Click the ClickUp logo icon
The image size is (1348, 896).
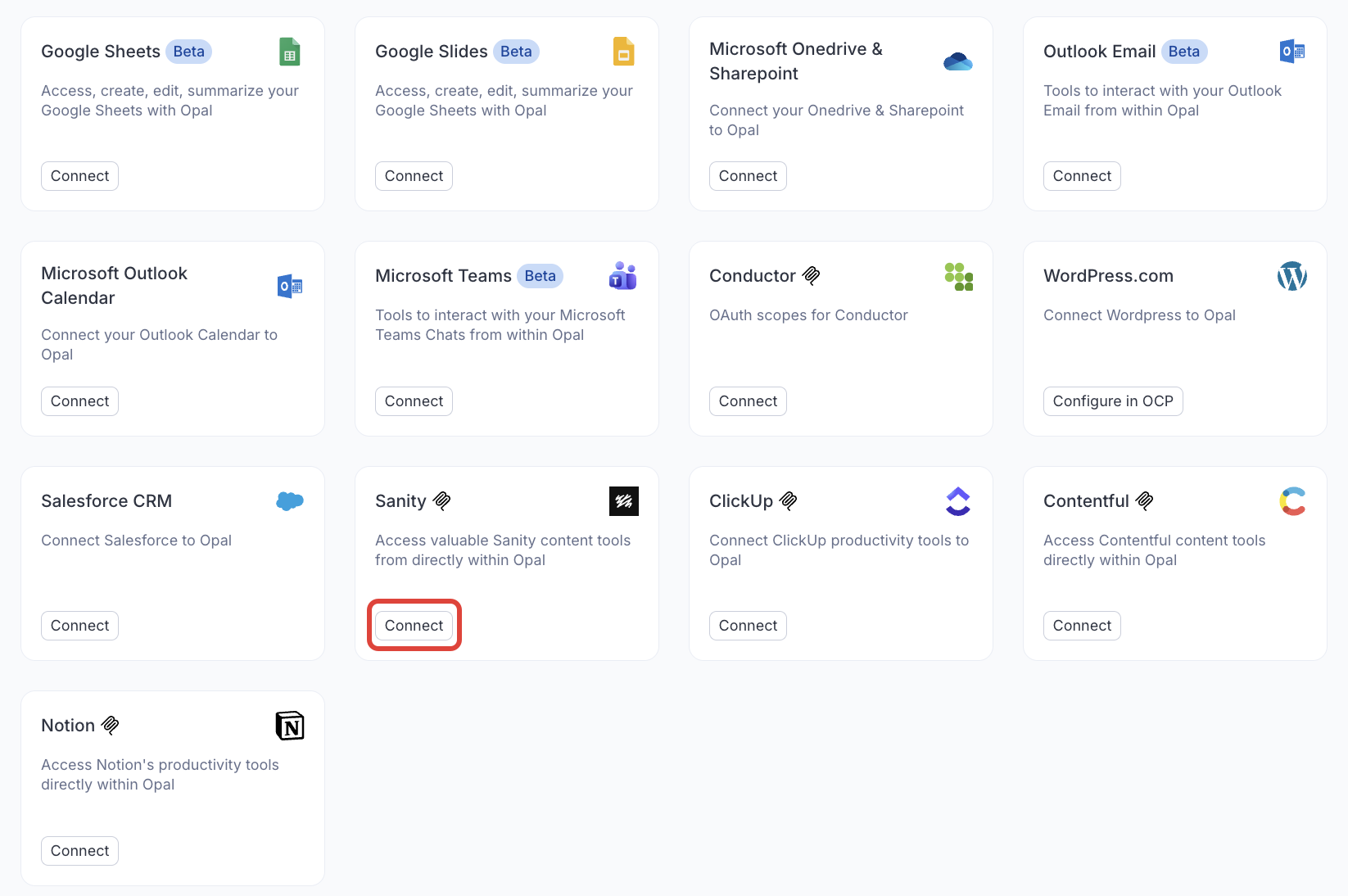[958, 501]
